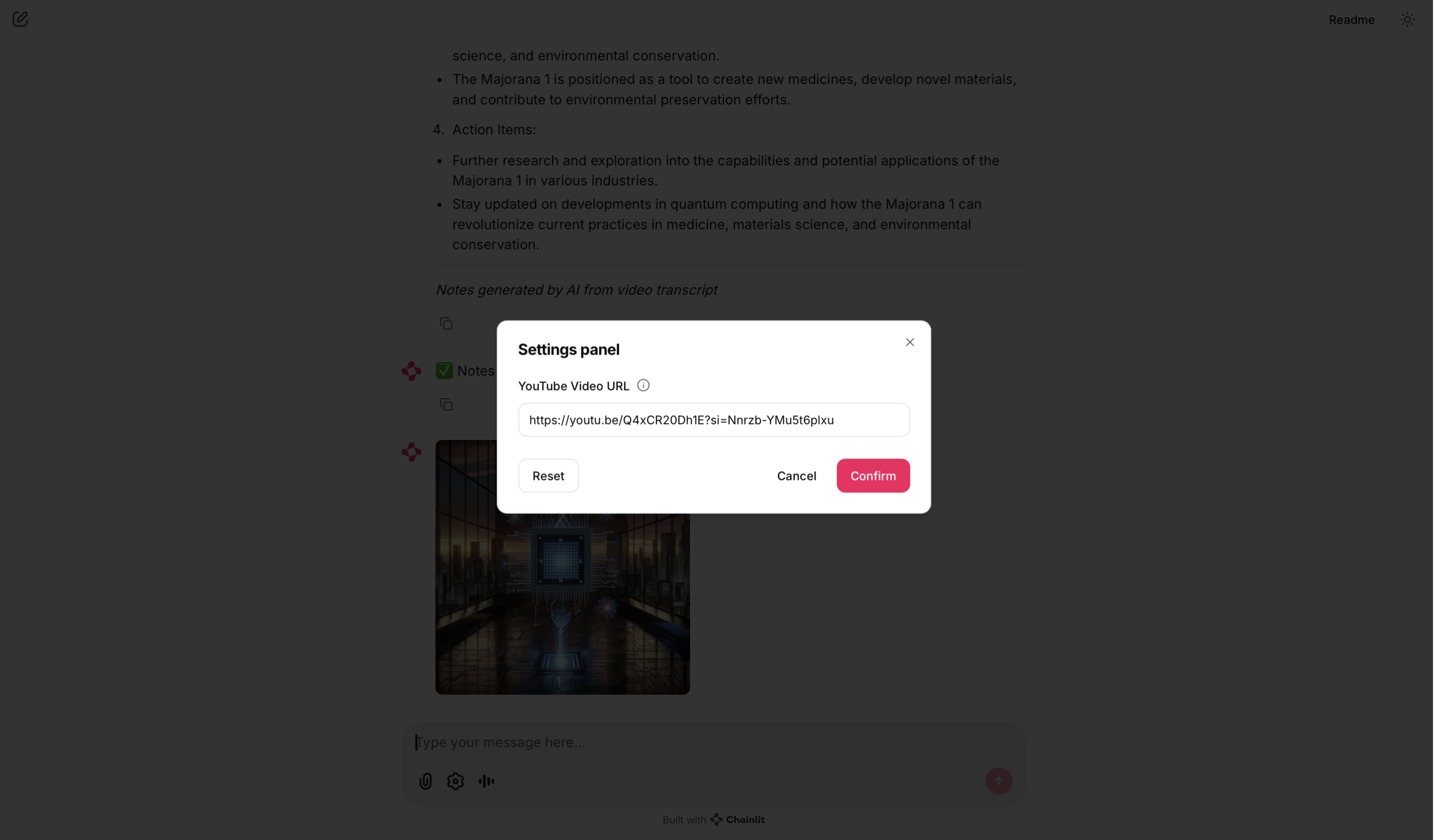
Task: Open the generated quantum chip image
Action: tap(562, 603)
